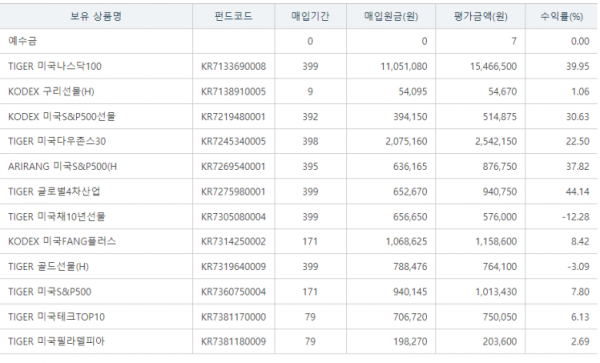The image size is (600, 363).
Task: Click the 매입원금(원) column header
Action: click(x=391, y=16)
